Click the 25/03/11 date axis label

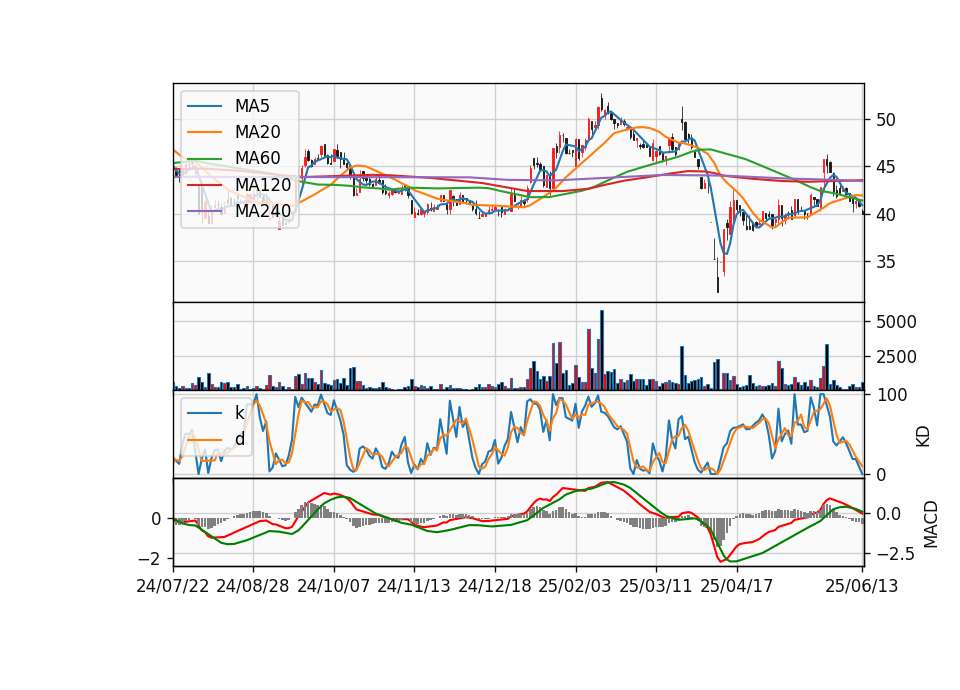656,586
